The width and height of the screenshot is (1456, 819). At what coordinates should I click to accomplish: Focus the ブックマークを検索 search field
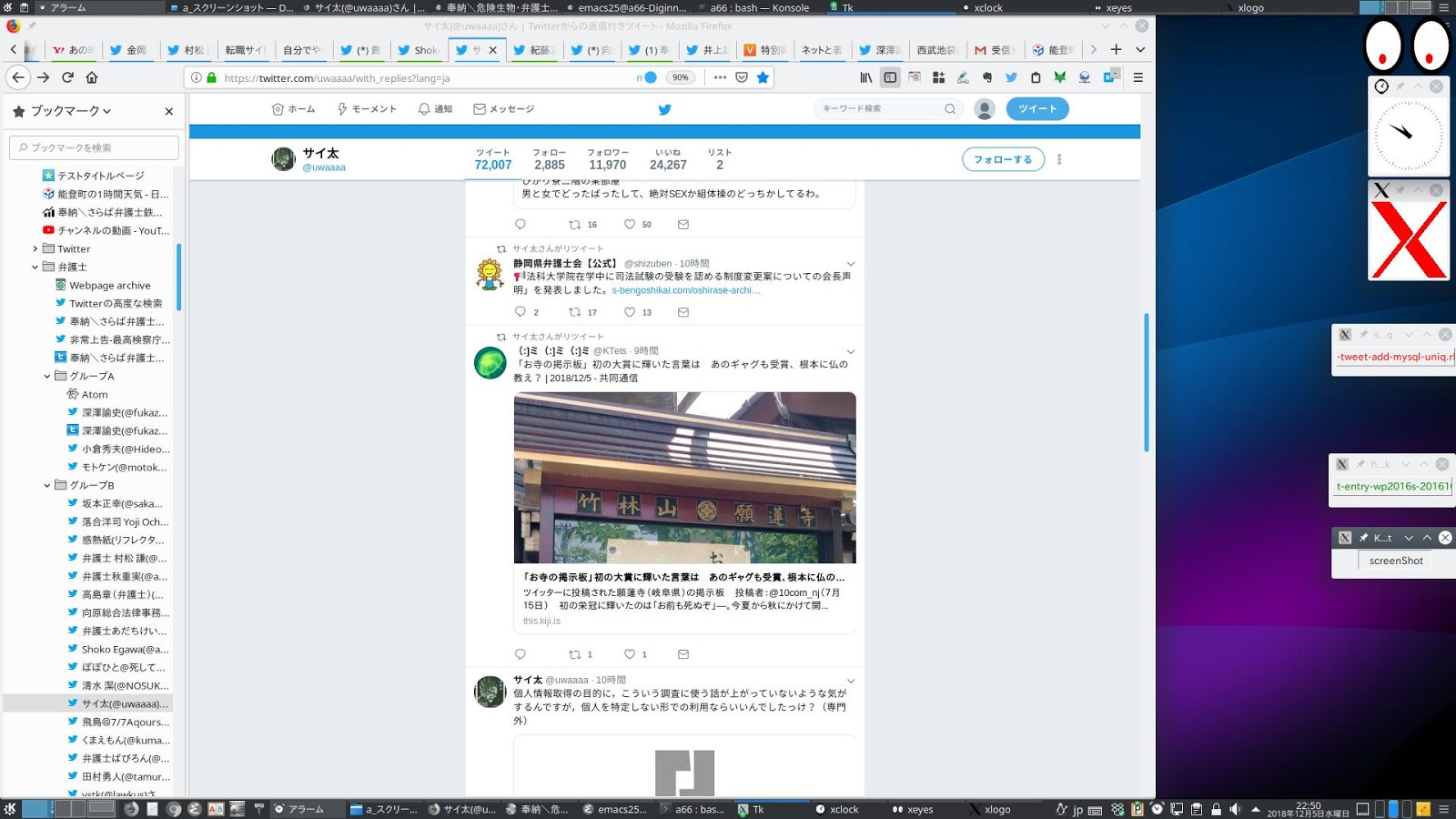[x=94, y=147]
